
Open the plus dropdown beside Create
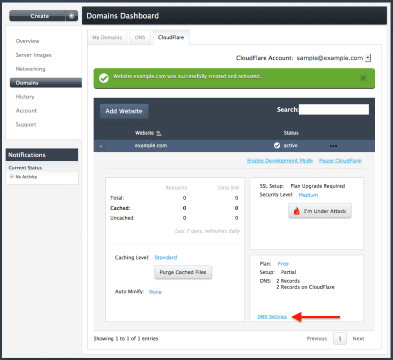pos(71,16)
